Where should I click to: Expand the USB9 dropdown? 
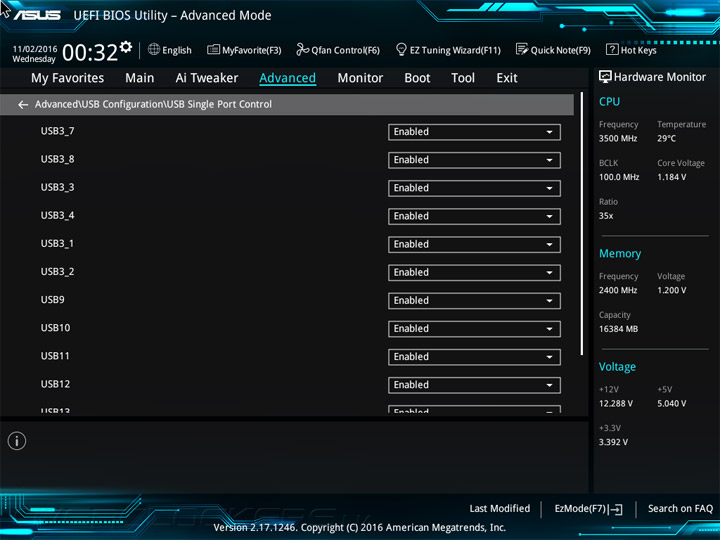(474, 301)
